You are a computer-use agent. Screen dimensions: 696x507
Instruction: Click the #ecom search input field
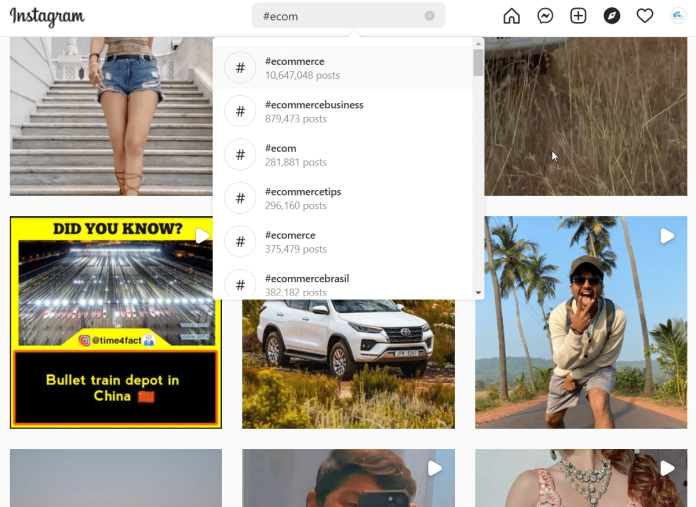click(348, 16)
